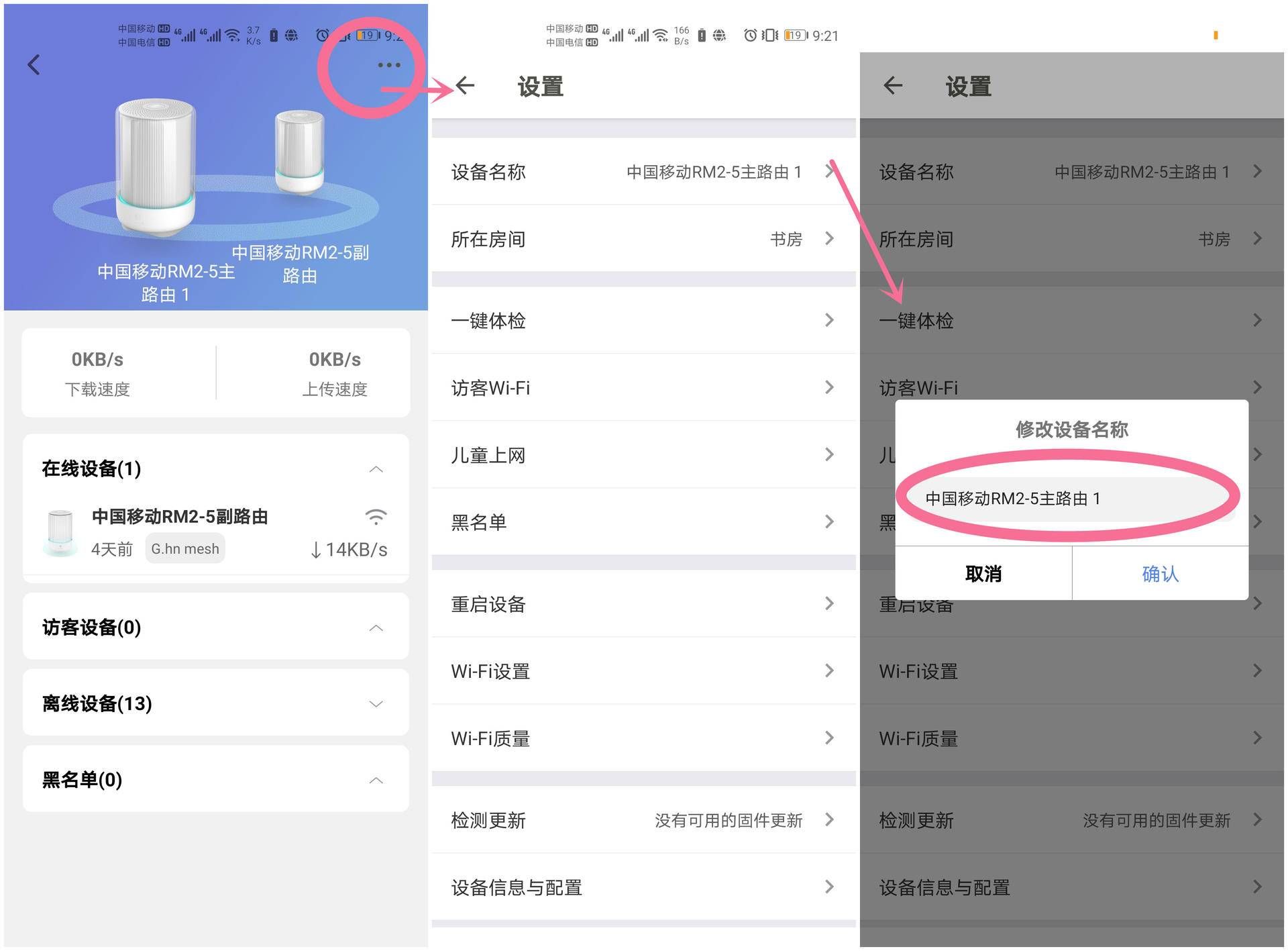
Task: Tap the Wi-Fi signal icon of the online device
Action: [x=376, y=516]
